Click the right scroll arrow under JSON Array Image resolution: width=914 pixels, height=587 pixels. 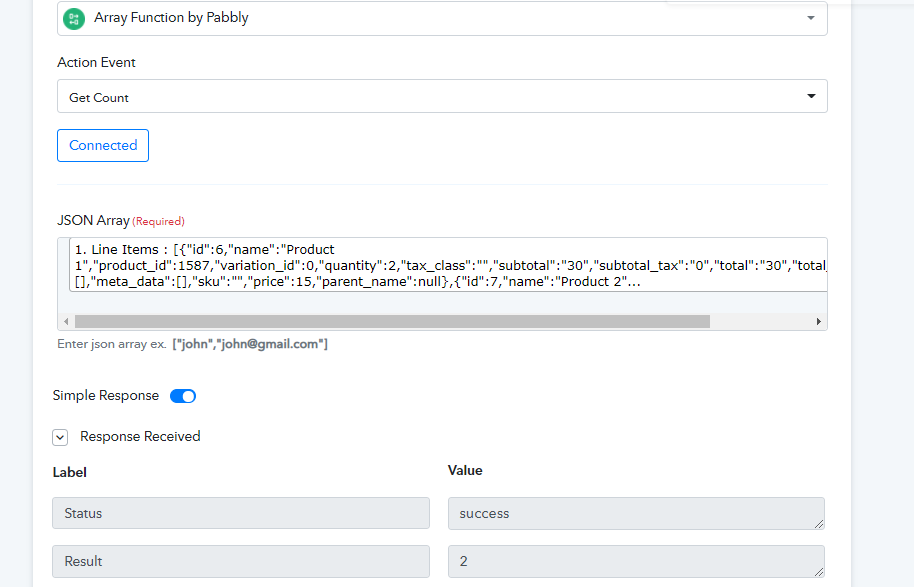click(819, 322)
